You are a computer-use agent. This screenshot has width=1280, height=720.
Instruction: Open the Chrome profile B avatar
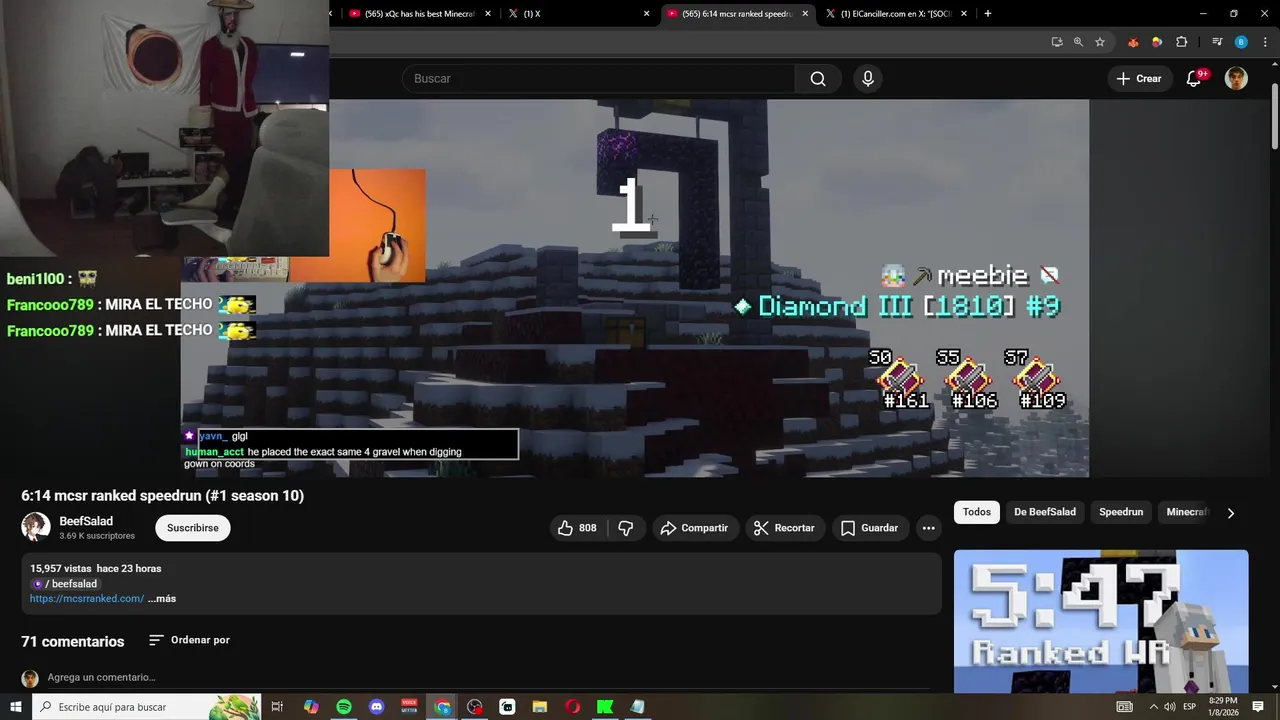(x=1241, y=42)
